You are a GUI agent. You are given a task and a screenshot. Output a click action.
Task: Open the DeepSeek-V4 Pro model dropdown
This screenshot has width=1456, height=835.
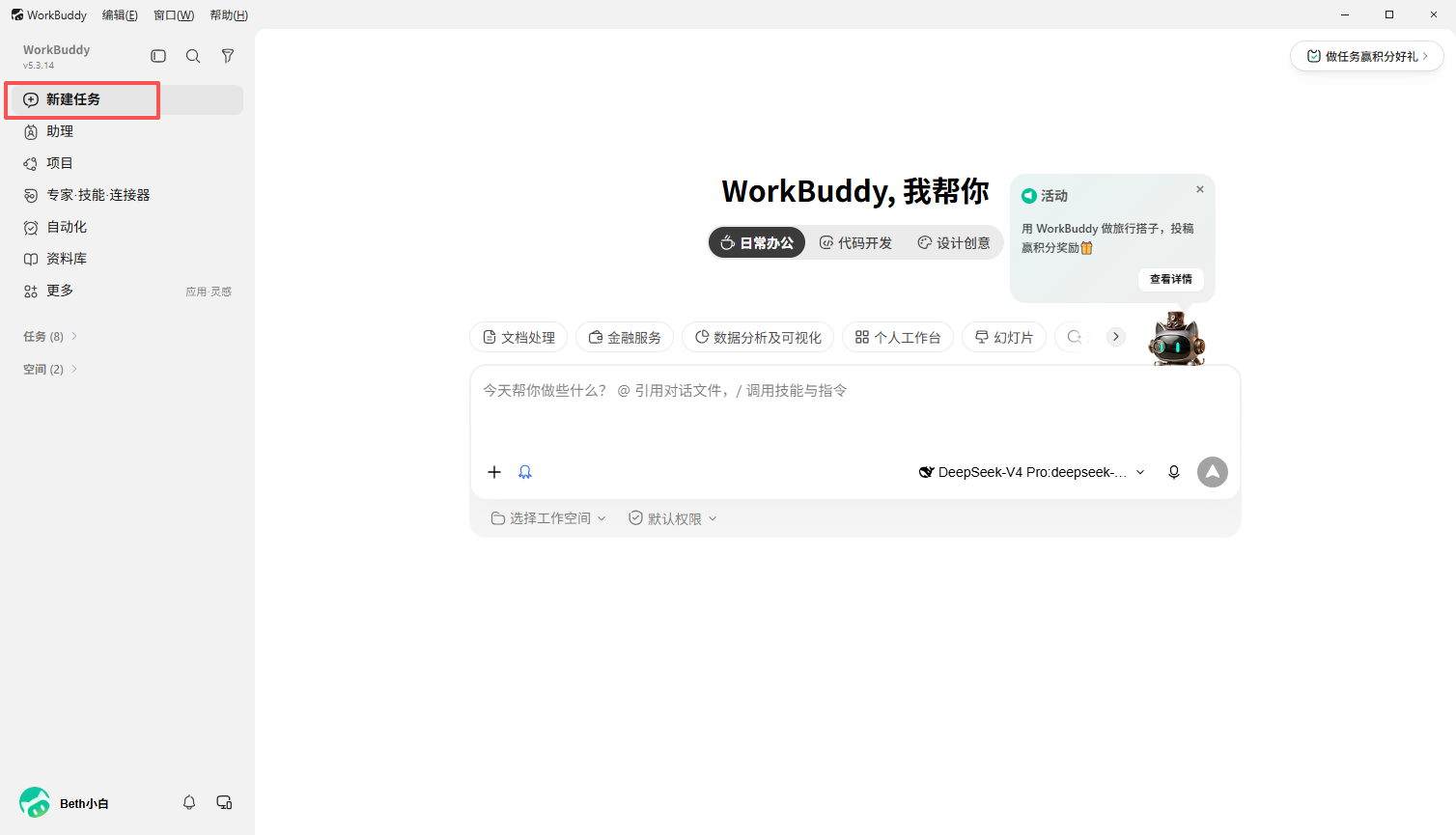pyautogui.click(x=1031, y=472)
